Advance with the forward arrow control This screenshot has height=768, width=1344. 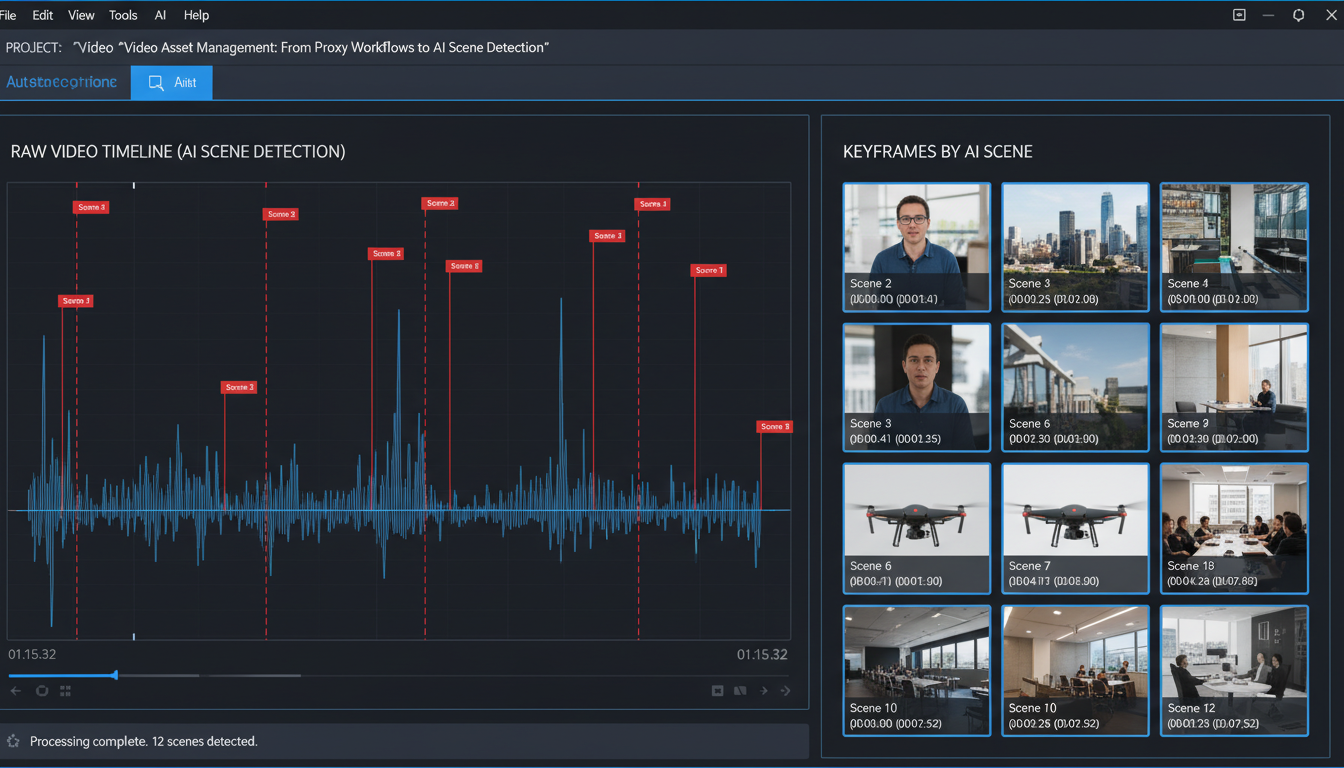763,690
